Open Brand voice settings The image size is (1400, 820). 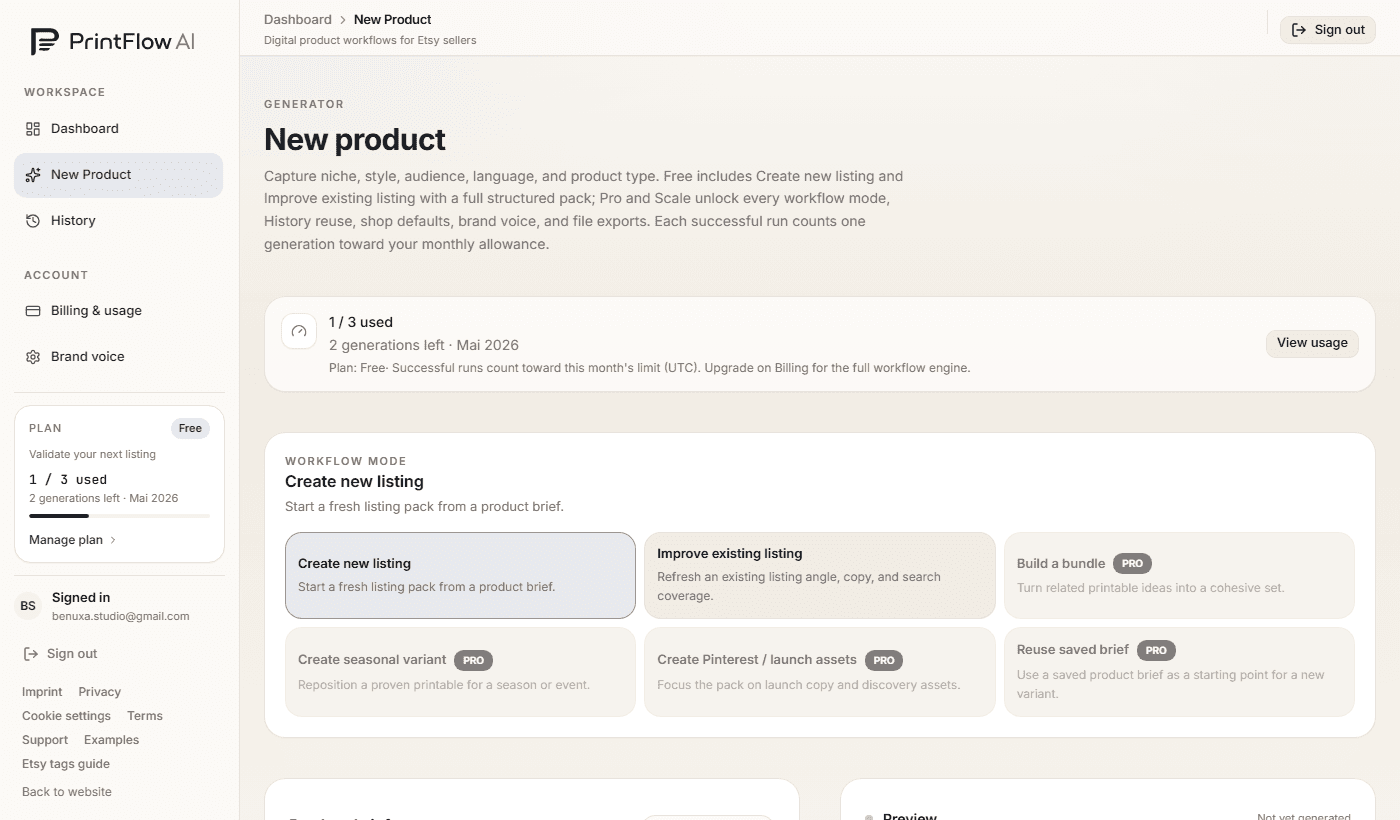118,357
